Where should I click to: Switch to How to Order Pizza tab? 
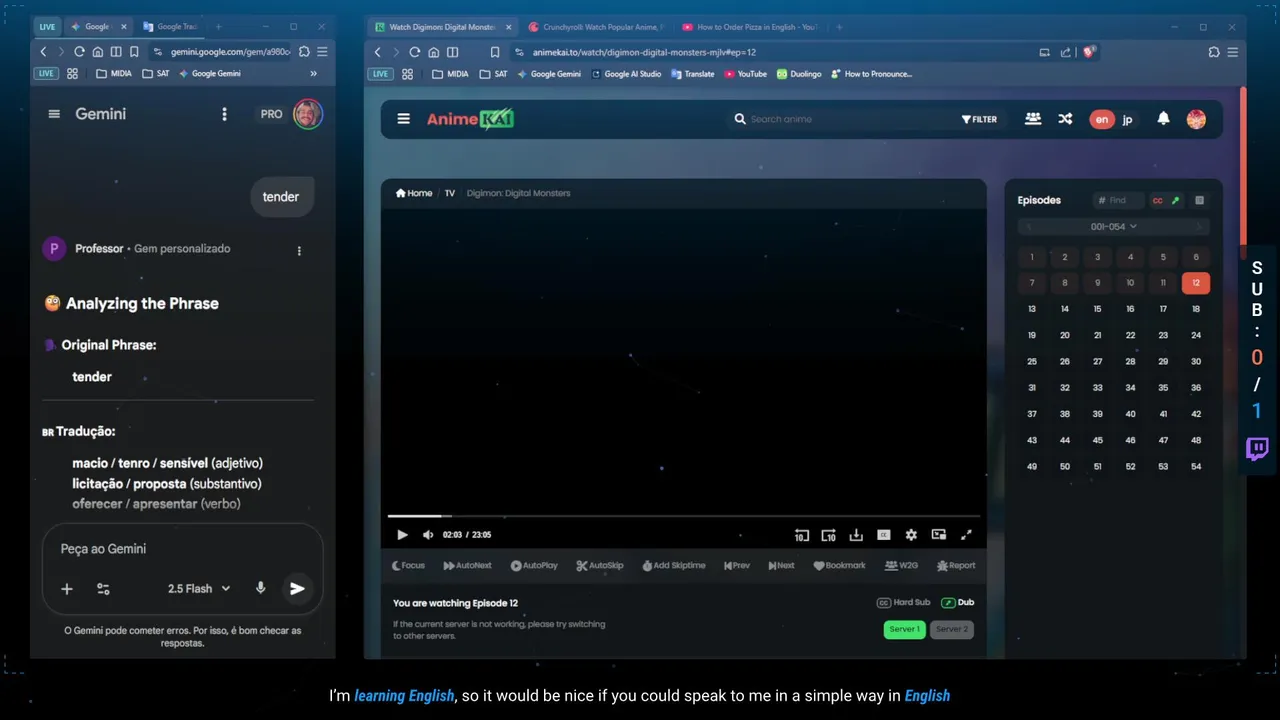[749, 27]
